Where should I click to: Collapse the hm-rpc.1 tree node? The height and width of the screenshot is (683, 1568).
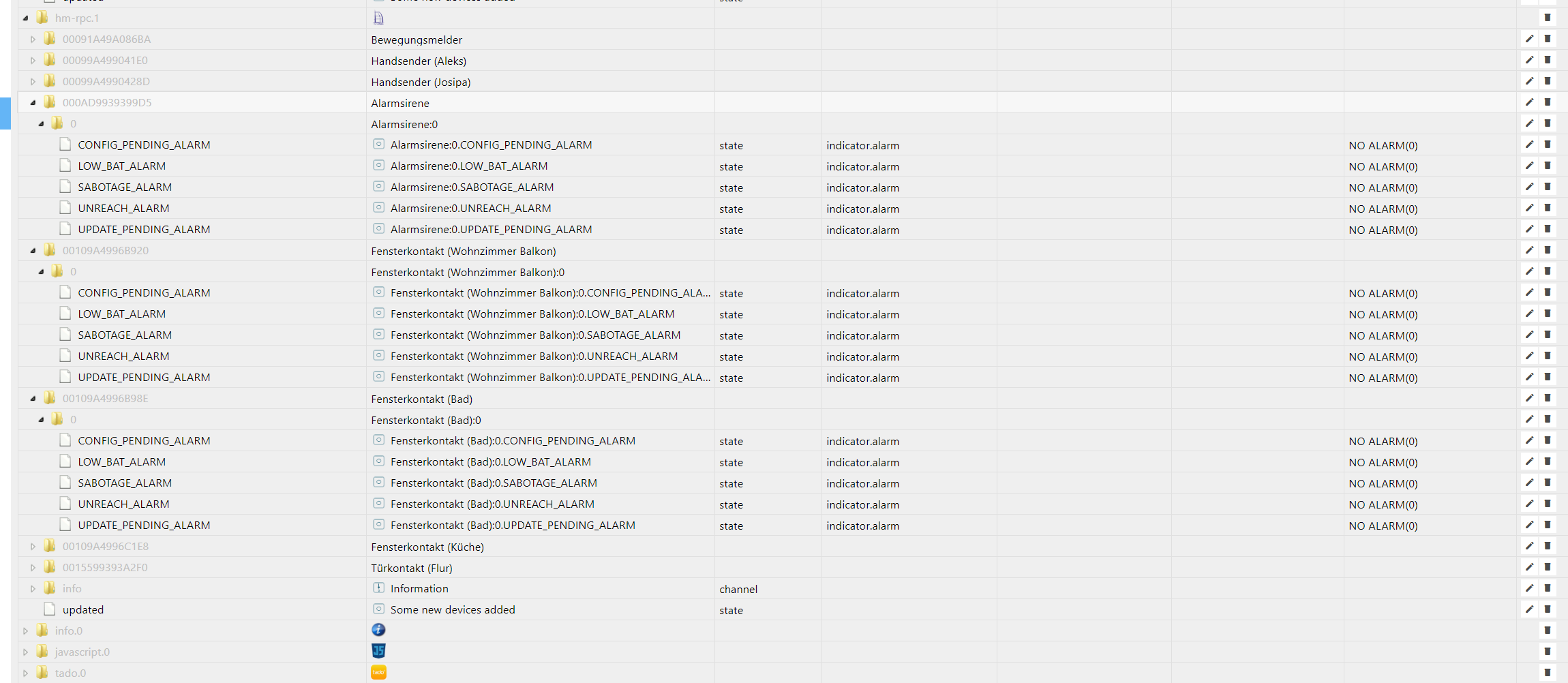[25, 18]
